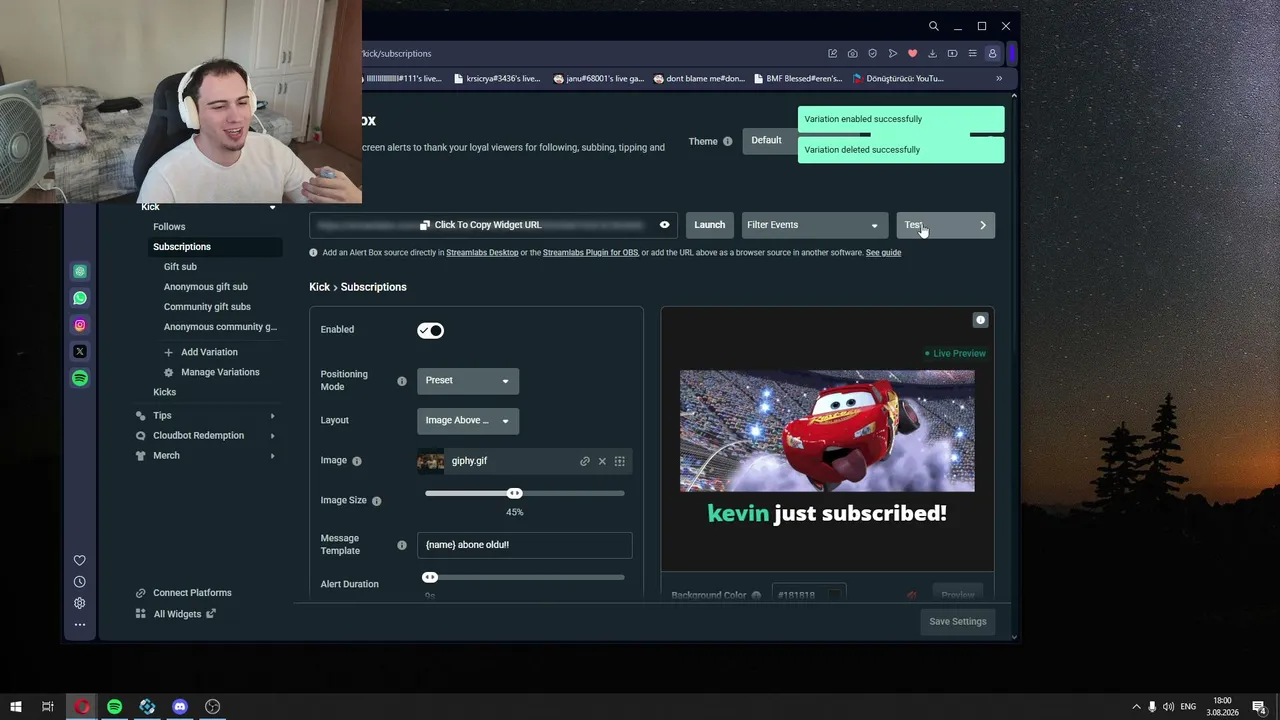Open Instagram in the browser sidebar
1280x720 pixels.
(80, 325)
